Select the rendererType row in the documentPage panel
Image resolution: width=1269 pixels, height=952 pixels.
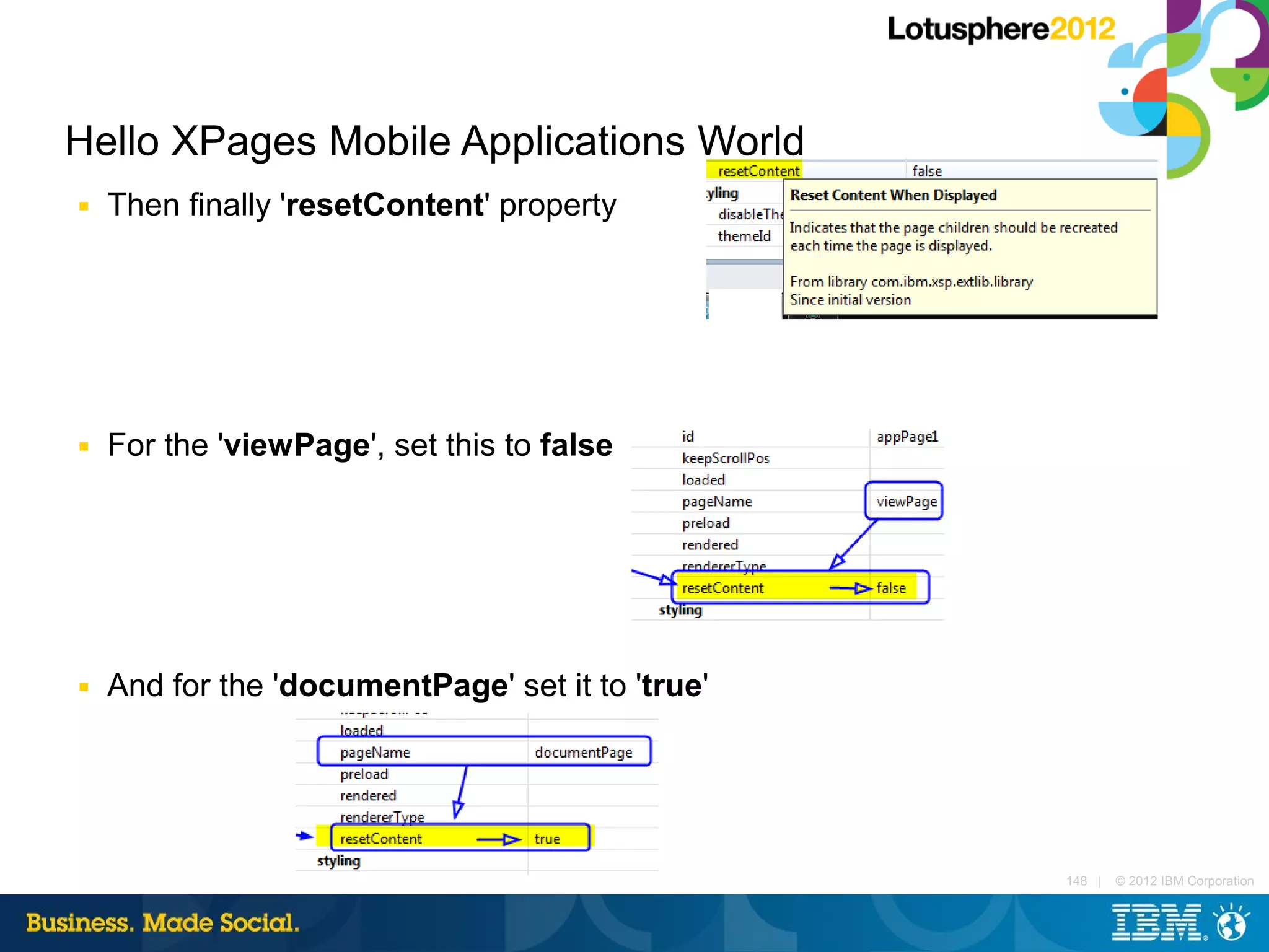[476, 818]
